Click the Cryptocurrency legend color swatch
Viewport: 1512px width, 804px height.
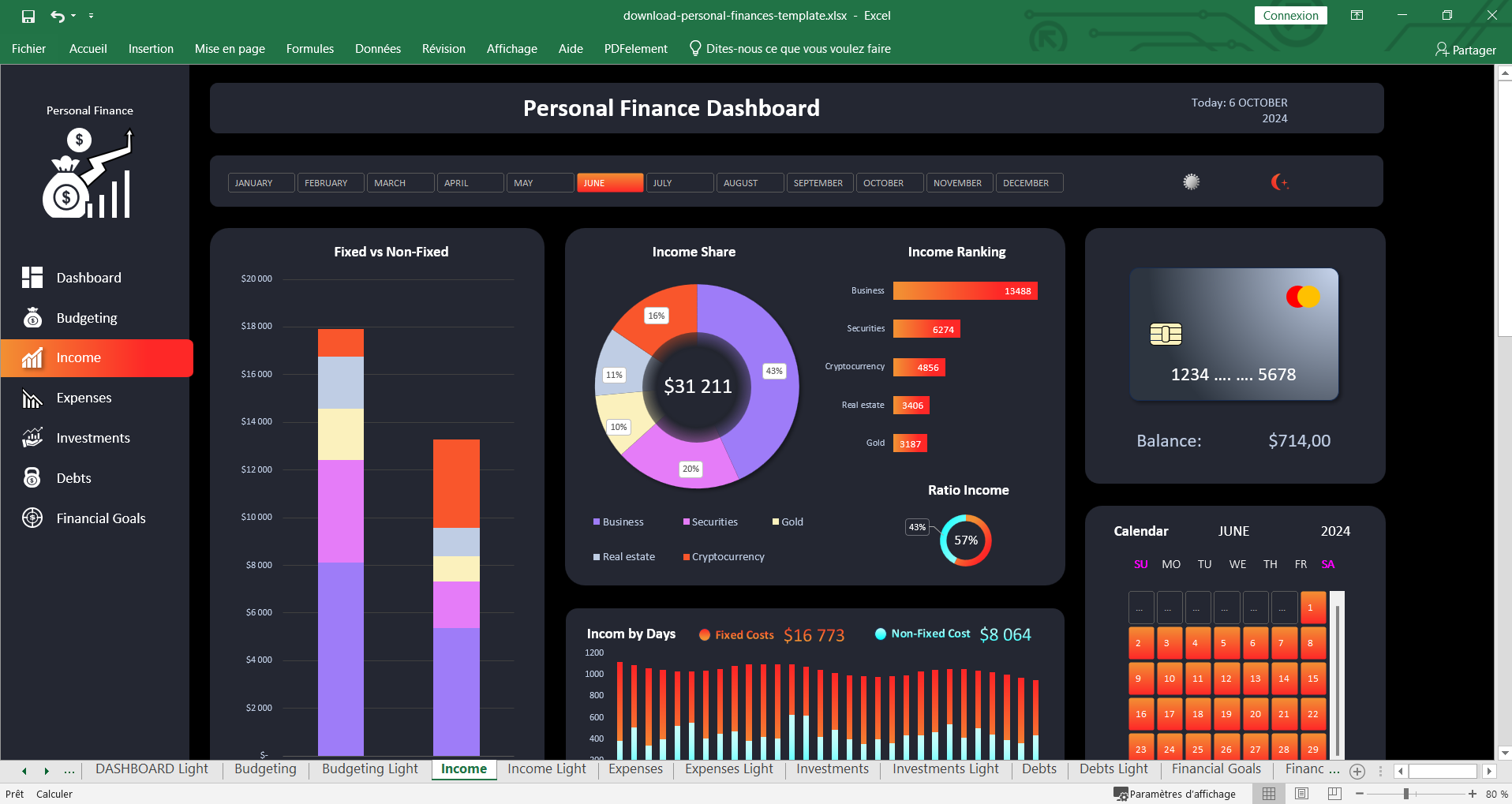[x=686, y=557]
